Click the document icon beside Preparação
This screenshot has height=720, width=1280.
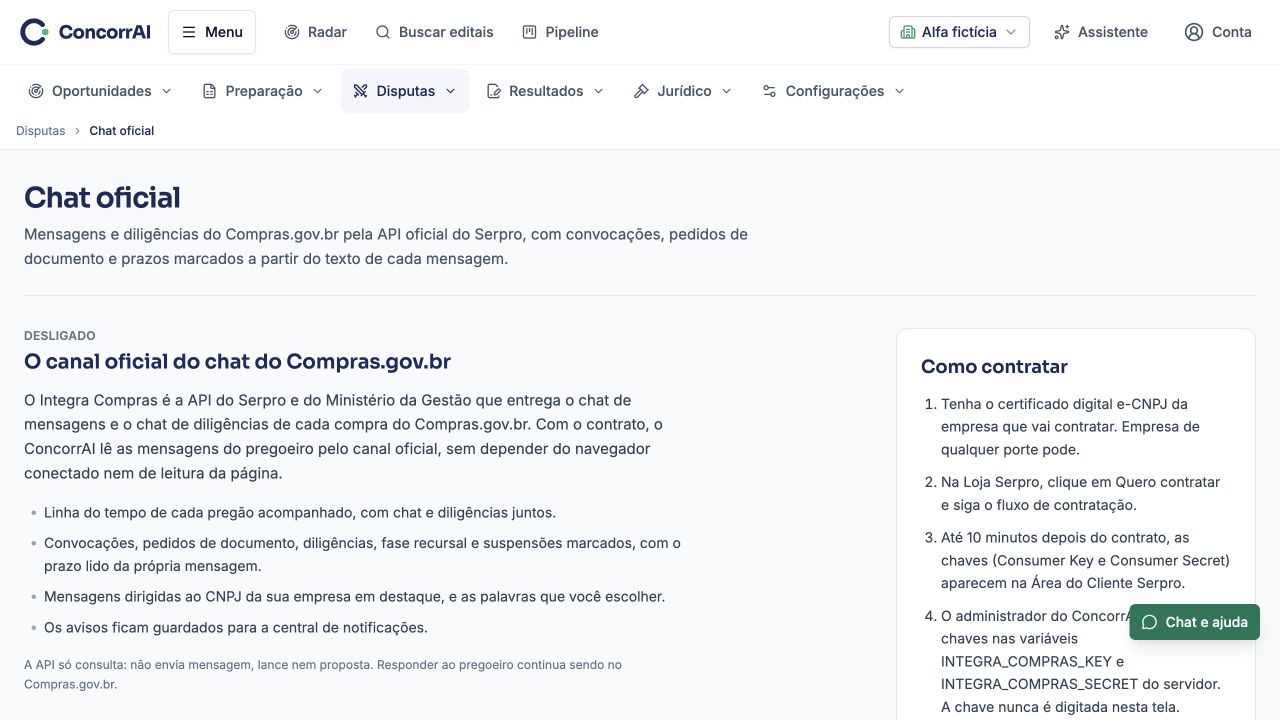[x=210, y=91]
